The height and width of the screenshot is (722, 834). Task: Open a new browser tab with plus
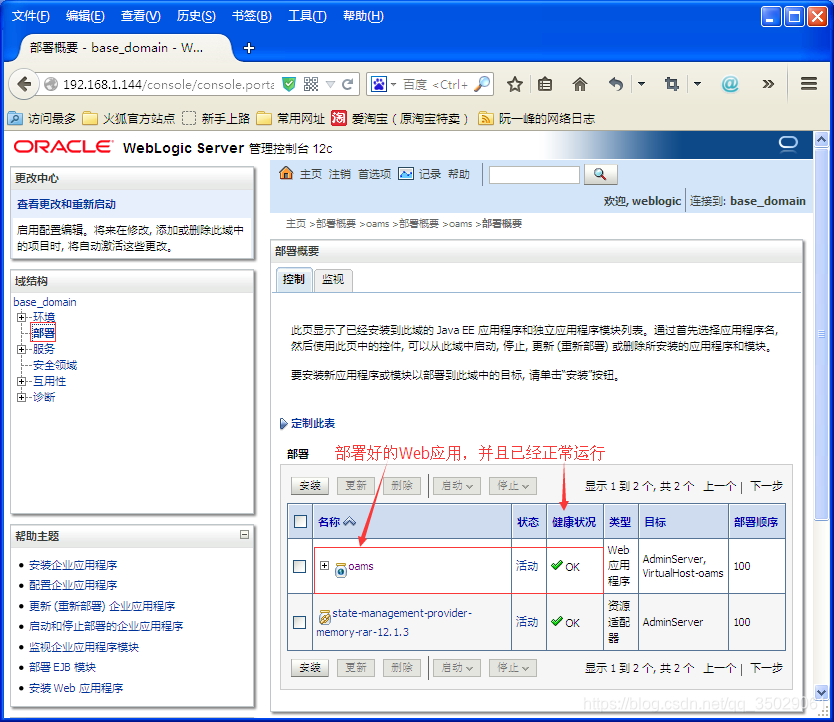[x=248, y=48]
